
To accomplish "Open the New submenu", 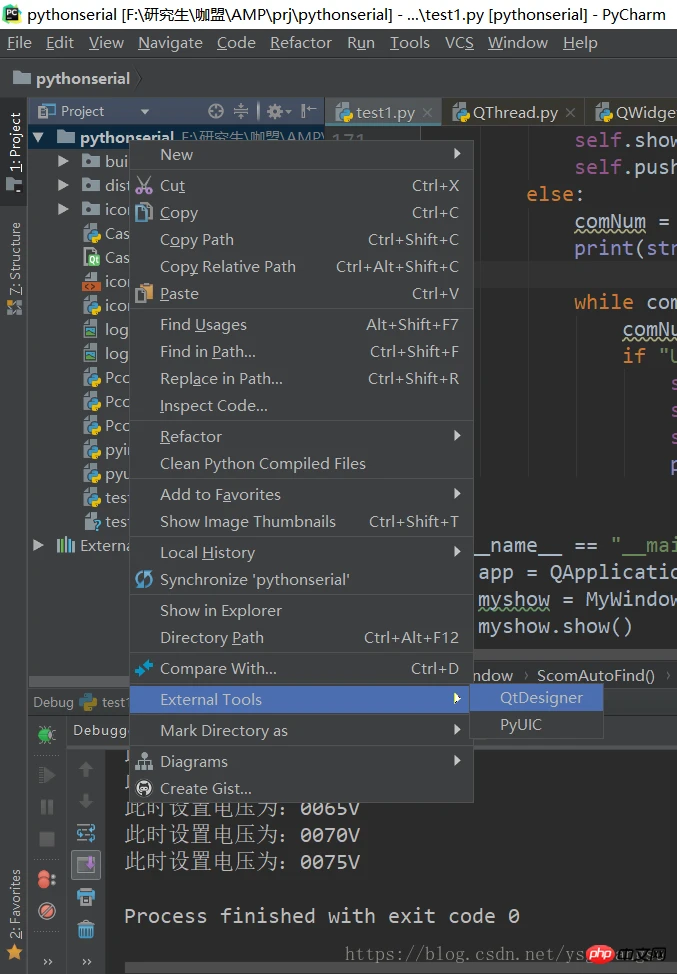I will (x=301, y=155).
